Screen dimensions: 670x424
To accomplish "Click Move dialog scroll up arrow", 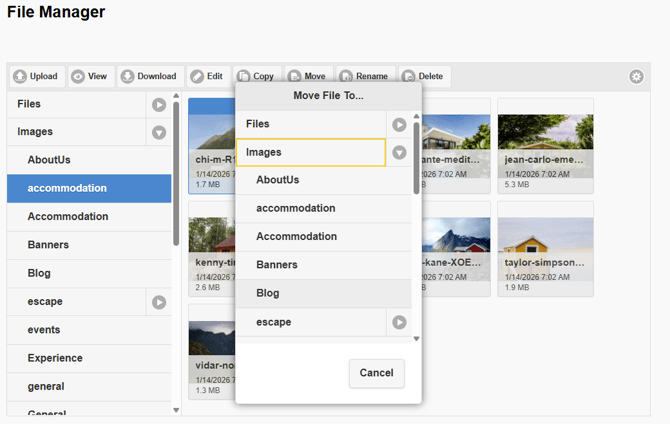I will coord(417,116).
